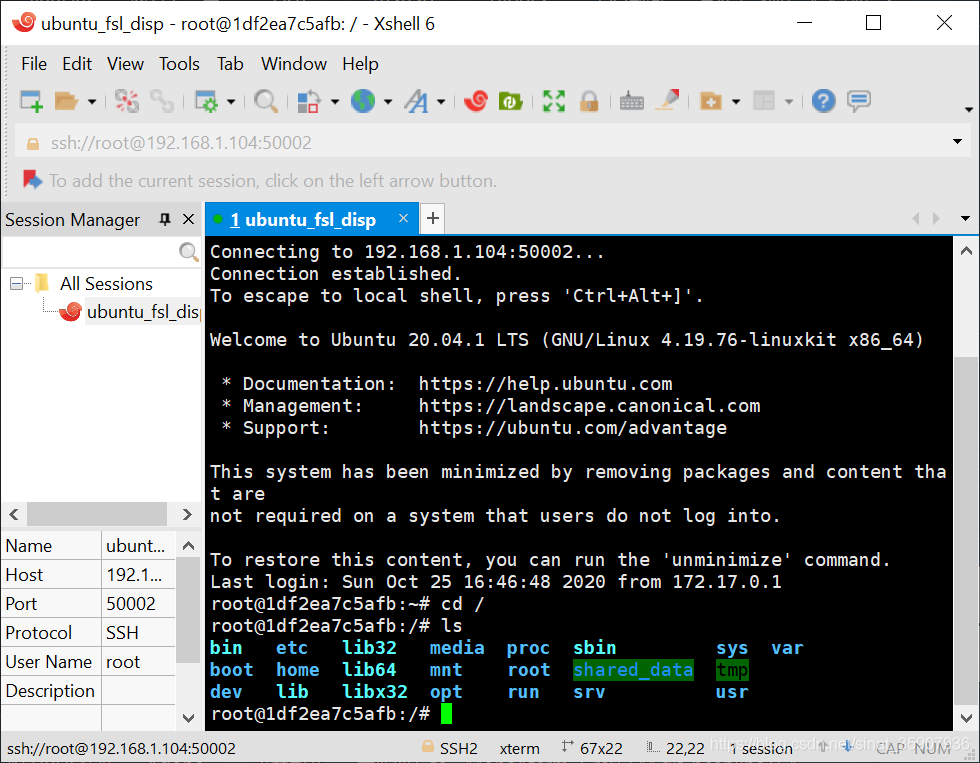Viewport: 980px width, 763px height.
Task: Open the Tab menu
Action: point(230,64)
